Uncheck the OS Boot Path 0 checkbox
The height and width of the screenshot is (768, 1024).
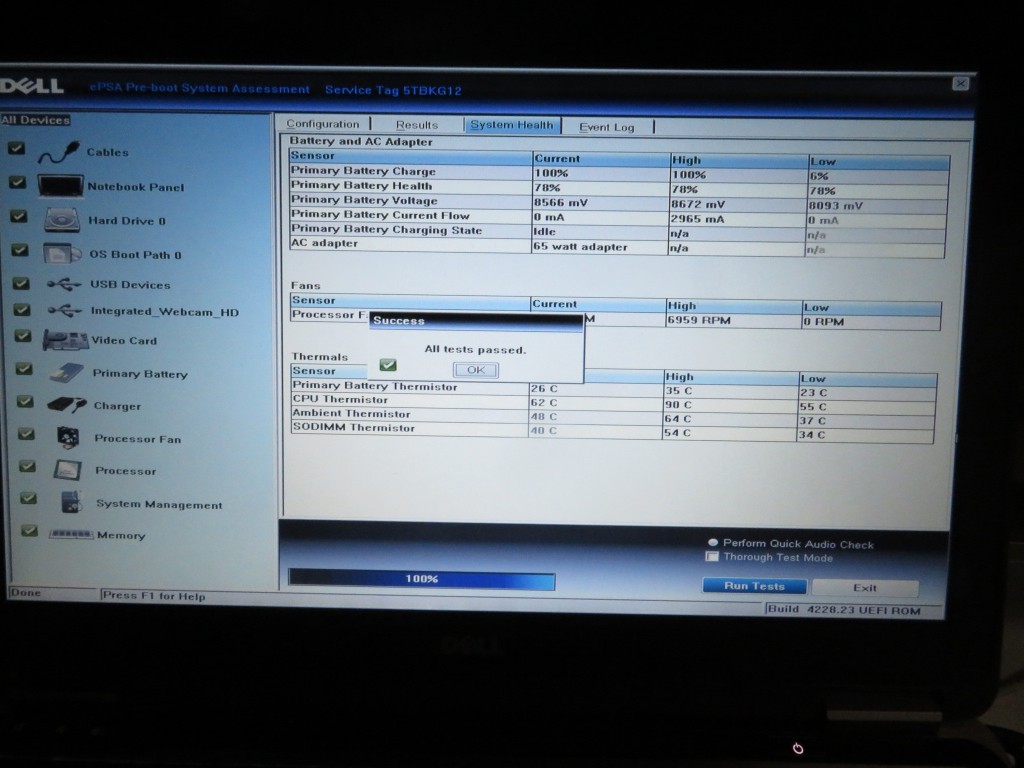point(20,250)
